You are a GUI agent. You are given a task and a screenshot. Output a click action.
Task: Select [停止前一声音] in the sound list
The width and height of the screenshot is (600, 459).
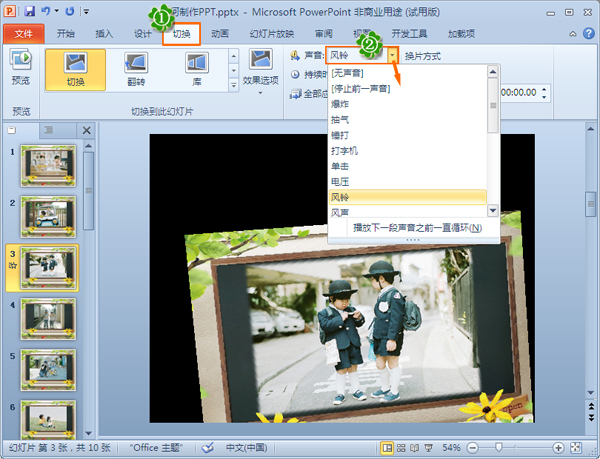pyautogui.click(x=408, y=89)
